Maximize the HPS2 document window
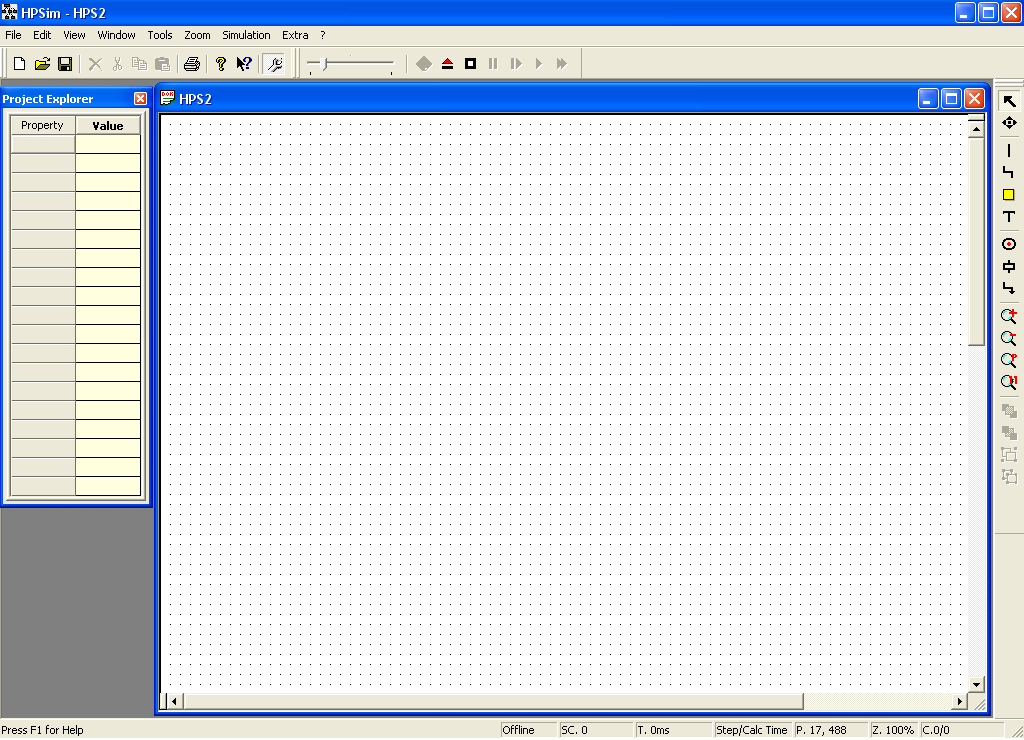 point(952,99)
